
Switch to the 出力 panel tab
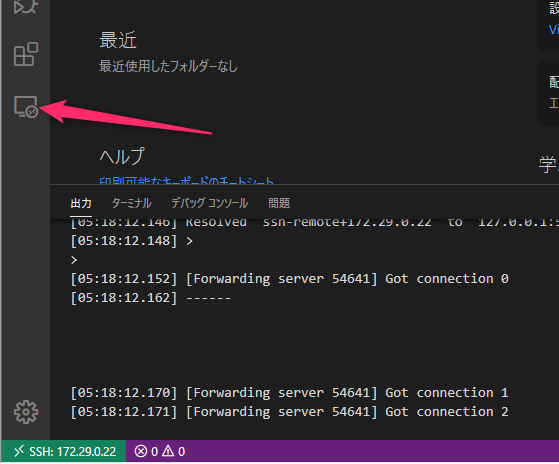(81, 203)
